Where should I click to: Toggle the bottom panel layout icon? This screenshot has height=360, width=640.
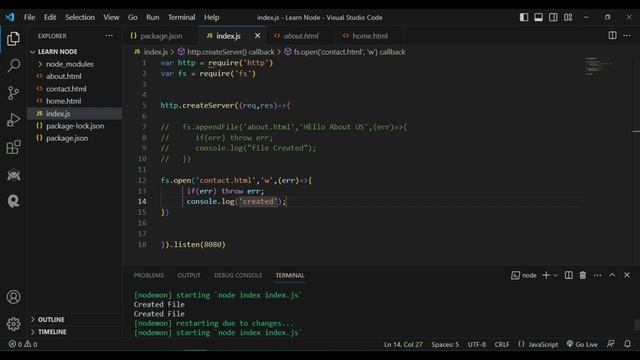(x=538, y=17)
